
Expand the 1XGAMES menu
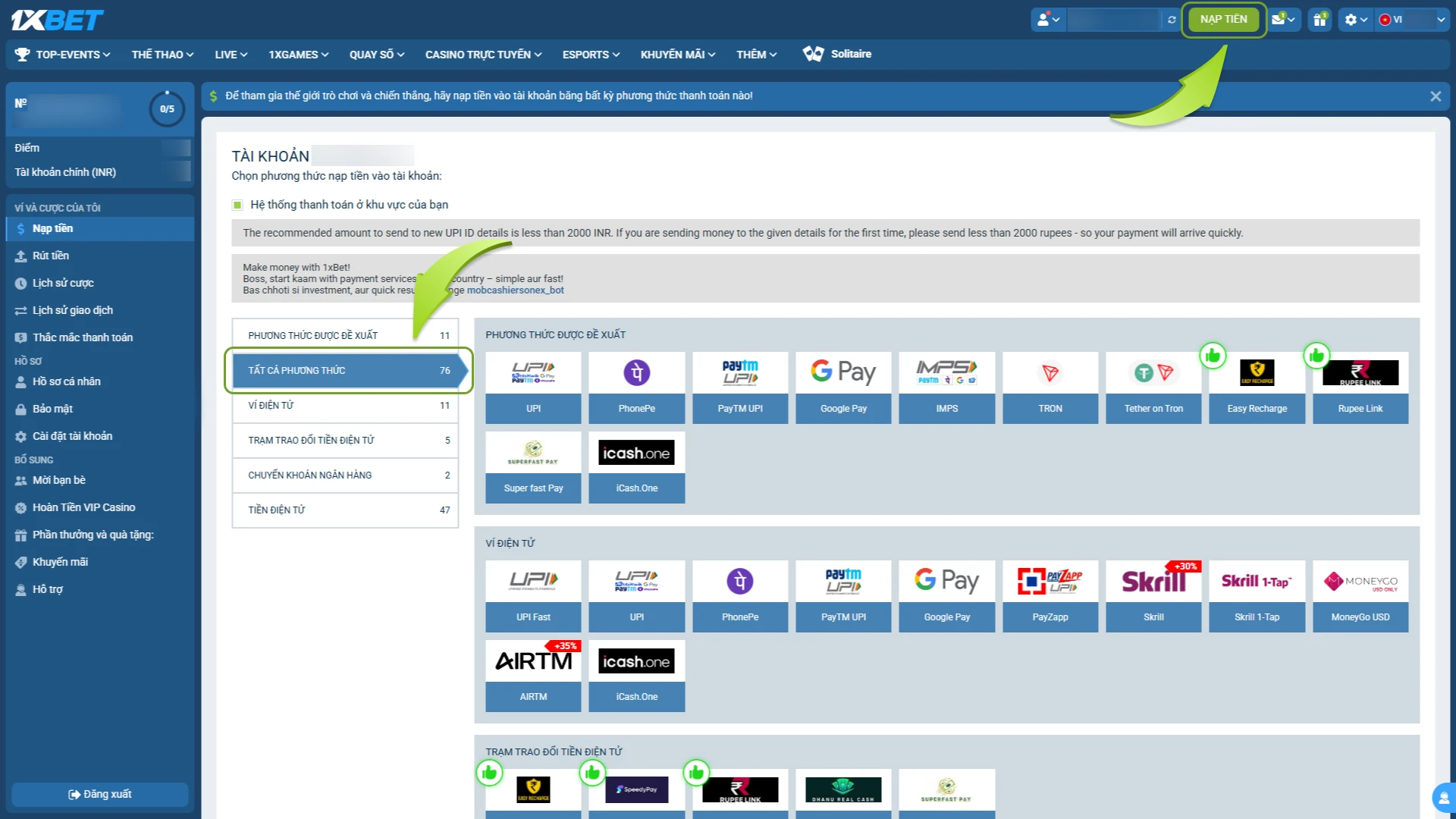(298, 55)
